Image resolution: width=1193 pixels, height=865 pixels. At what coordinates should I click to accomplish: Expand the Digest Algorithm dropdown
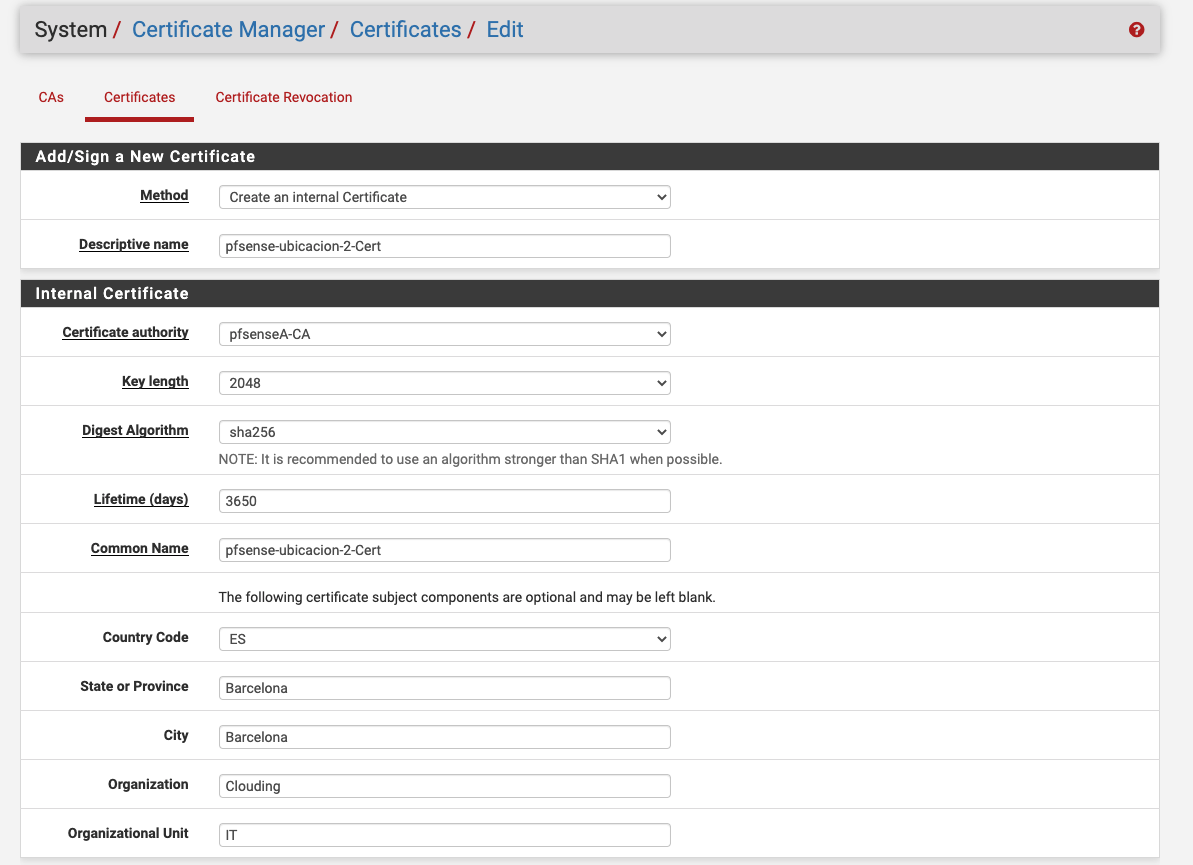pos(444,431)
